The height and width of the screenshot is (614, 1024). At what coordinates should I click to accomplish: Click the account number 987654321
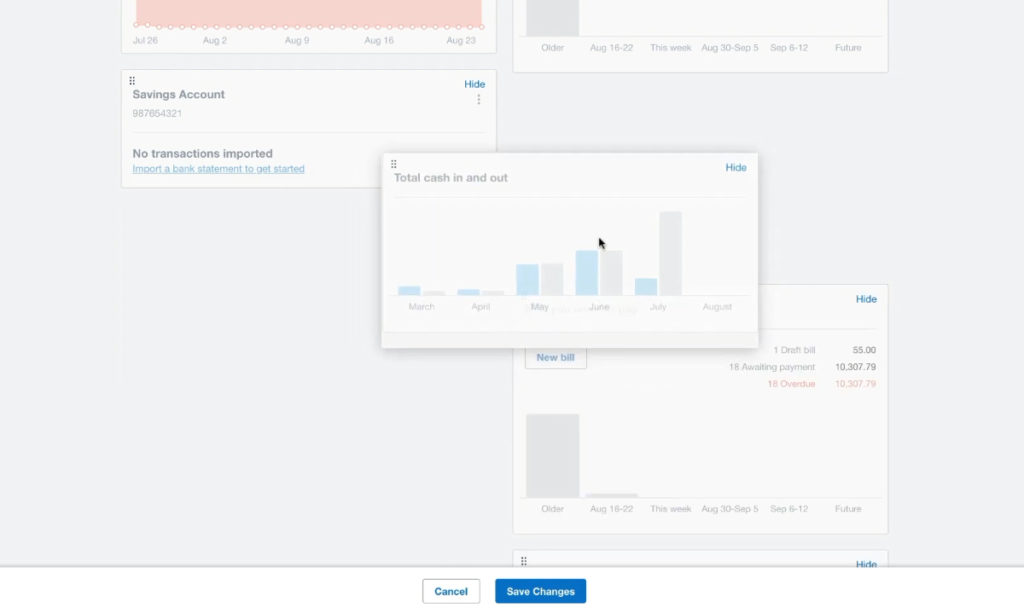[157, 114]
